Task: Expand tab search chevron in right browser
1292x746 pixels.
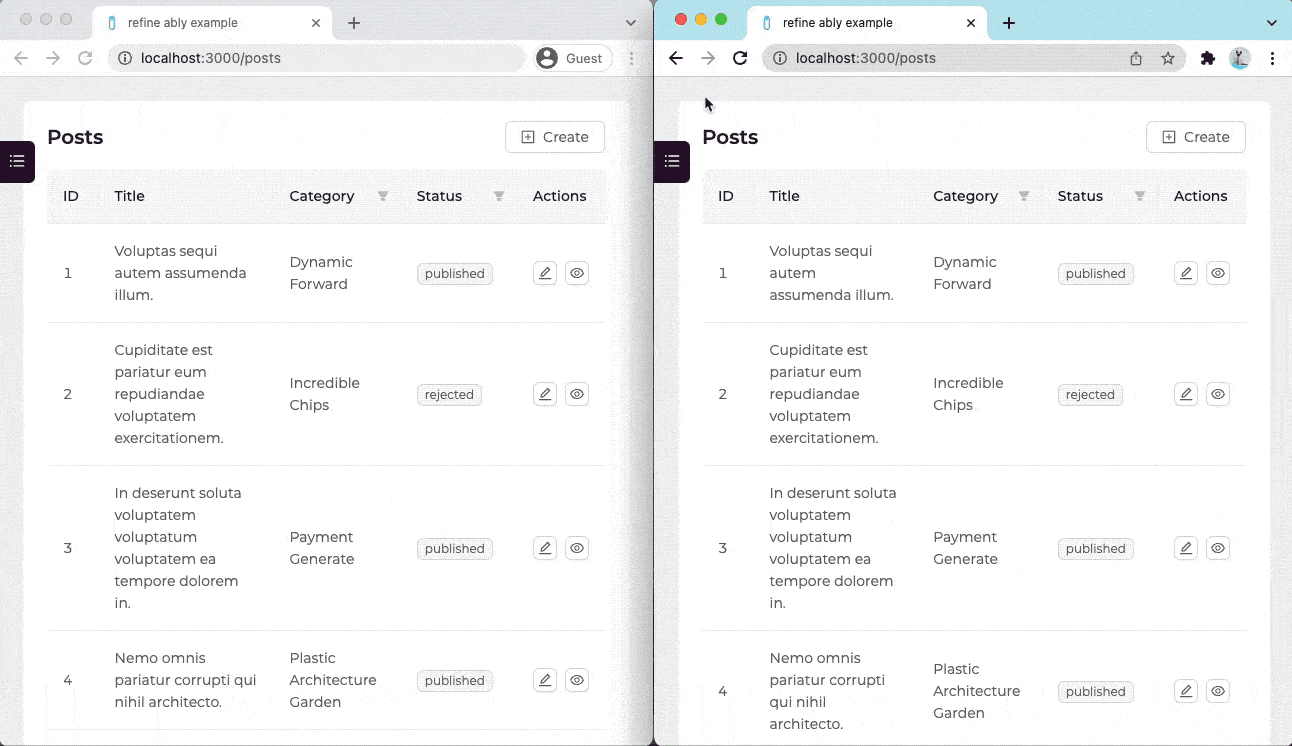Action: pos(1272,23)
